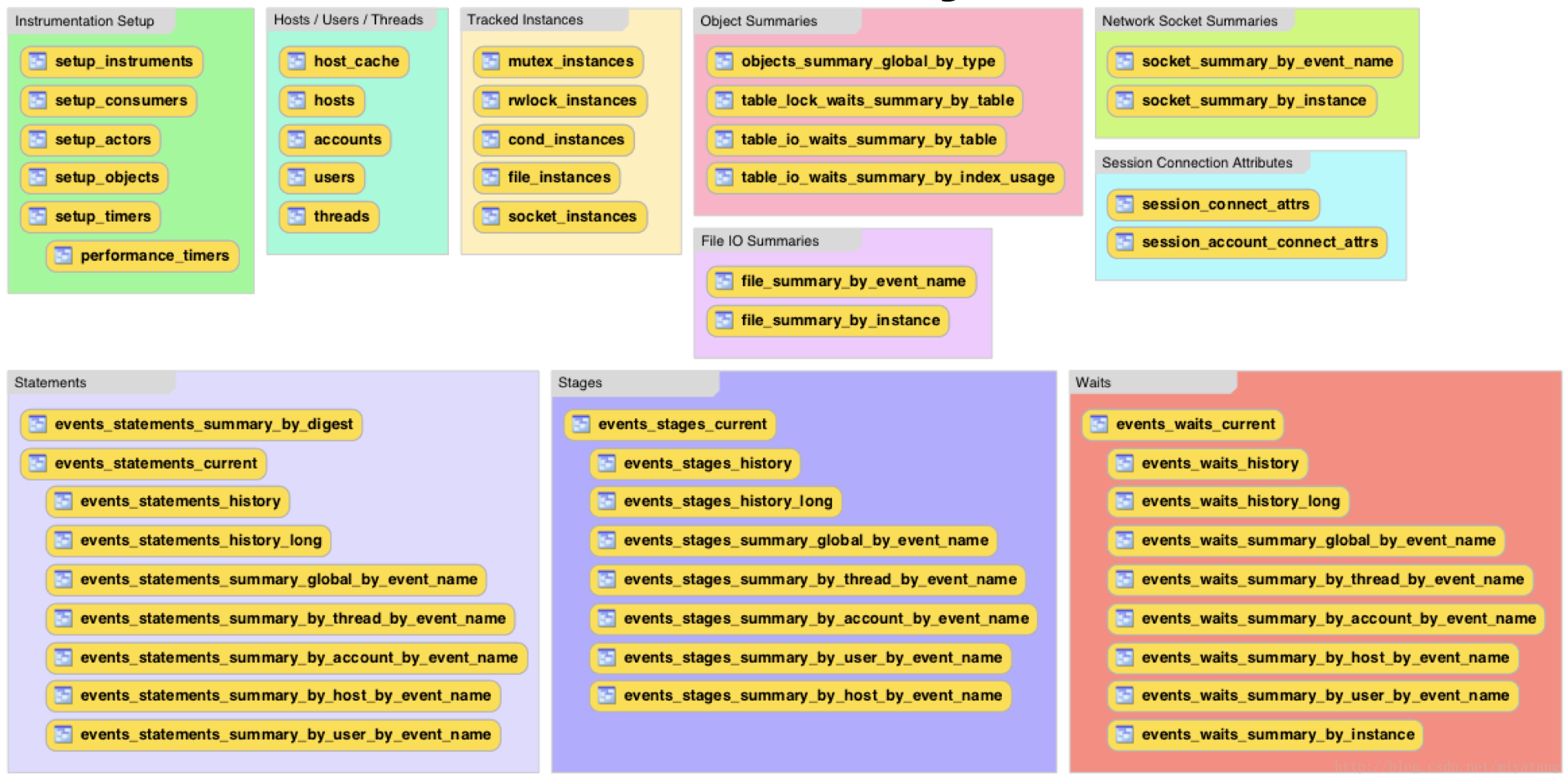Screen dimensions: 1568x782
Task: Click the table_io_waits_summary_by_table label
Action: coord(869,140)
